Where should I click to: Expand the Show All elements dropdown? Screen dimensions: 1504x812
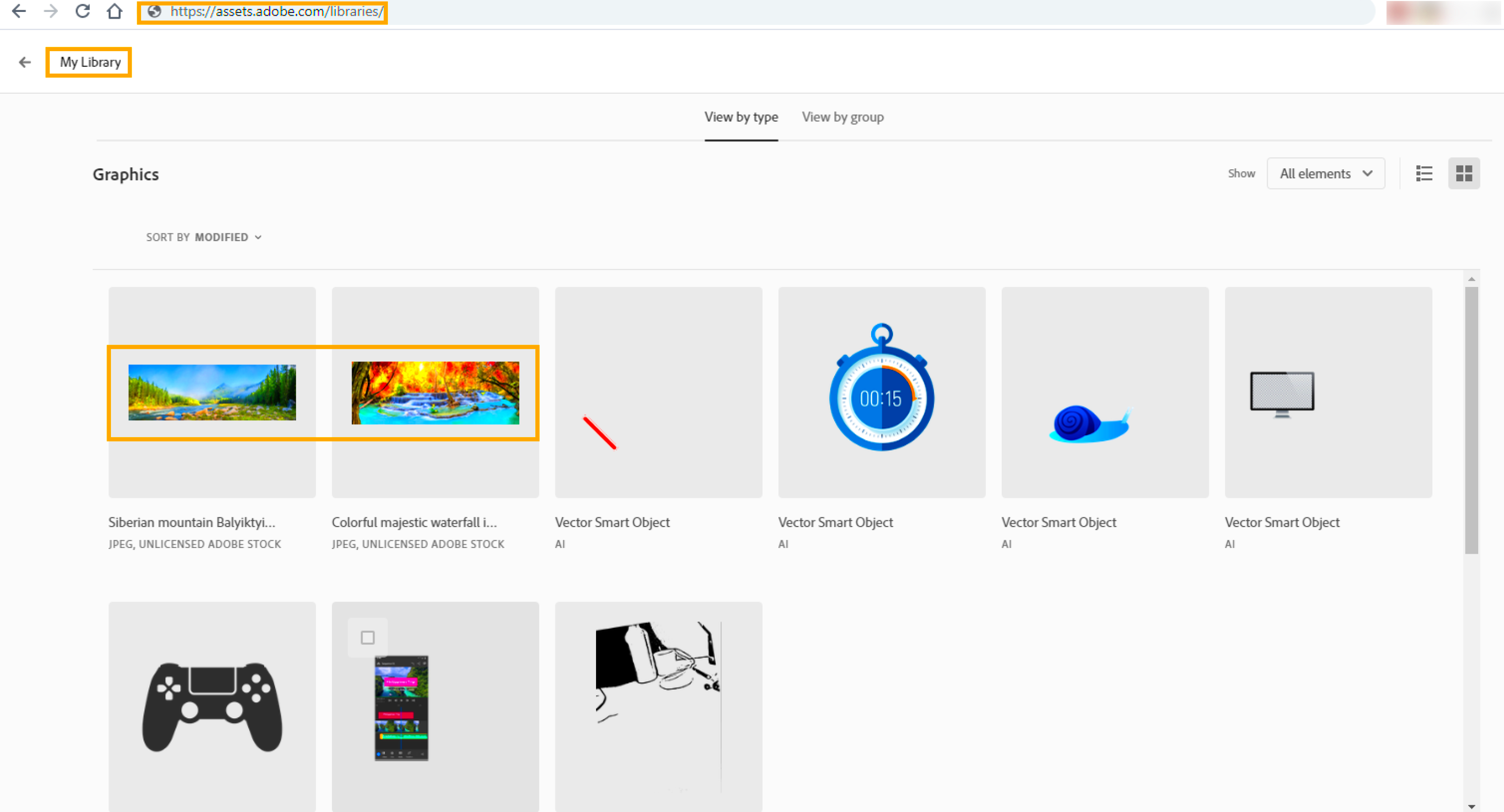click(x=1324, y=172)
